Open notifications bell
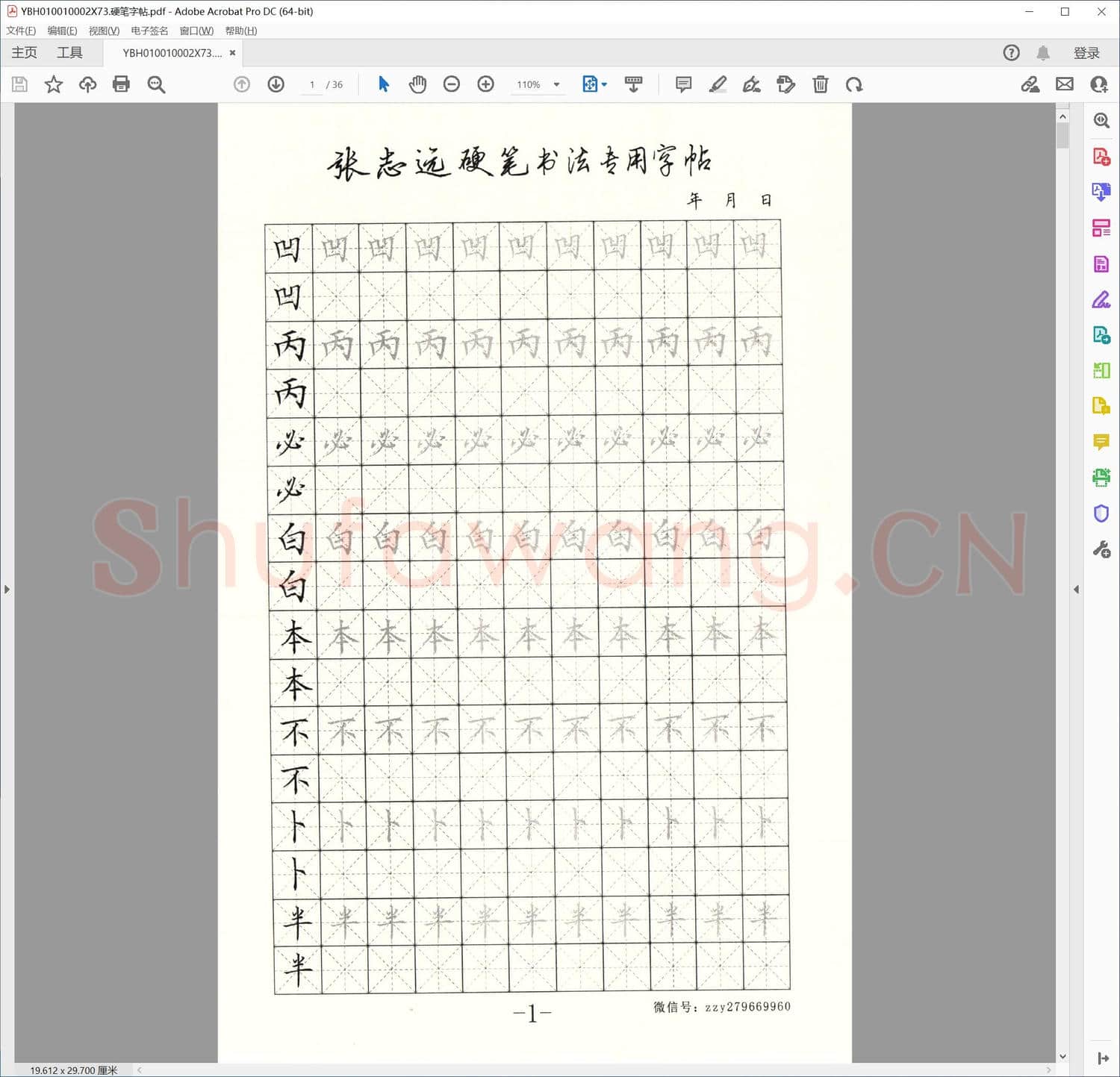This screenshot has height=1077, width=1120. [1043, 53]
